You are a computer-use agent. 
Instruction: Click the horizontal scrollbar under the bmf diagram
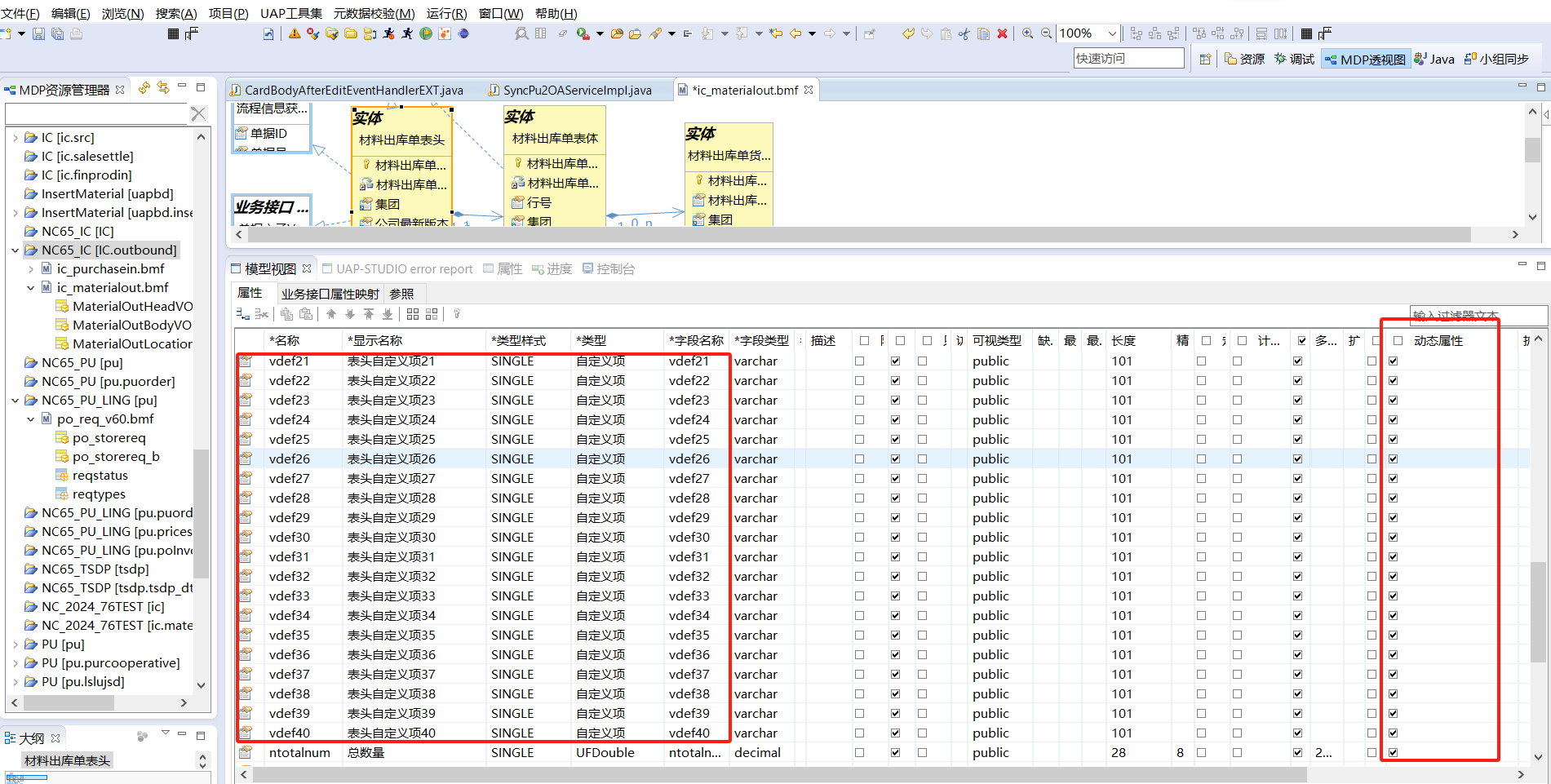click(x=859, y=234)
